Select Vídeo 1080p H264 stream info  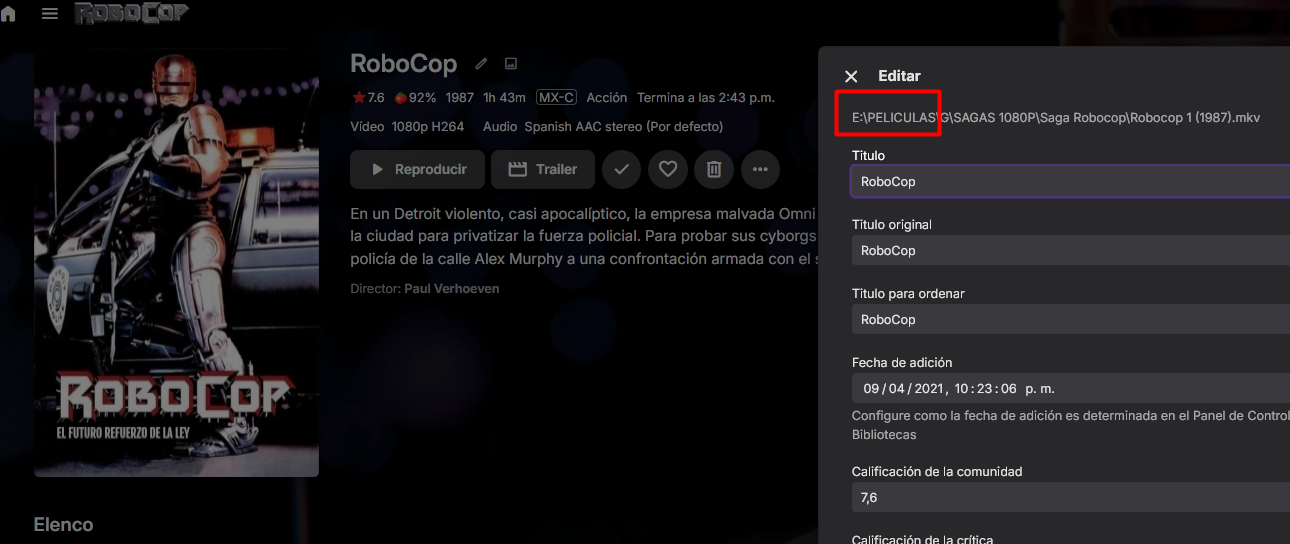coord(407,127)
